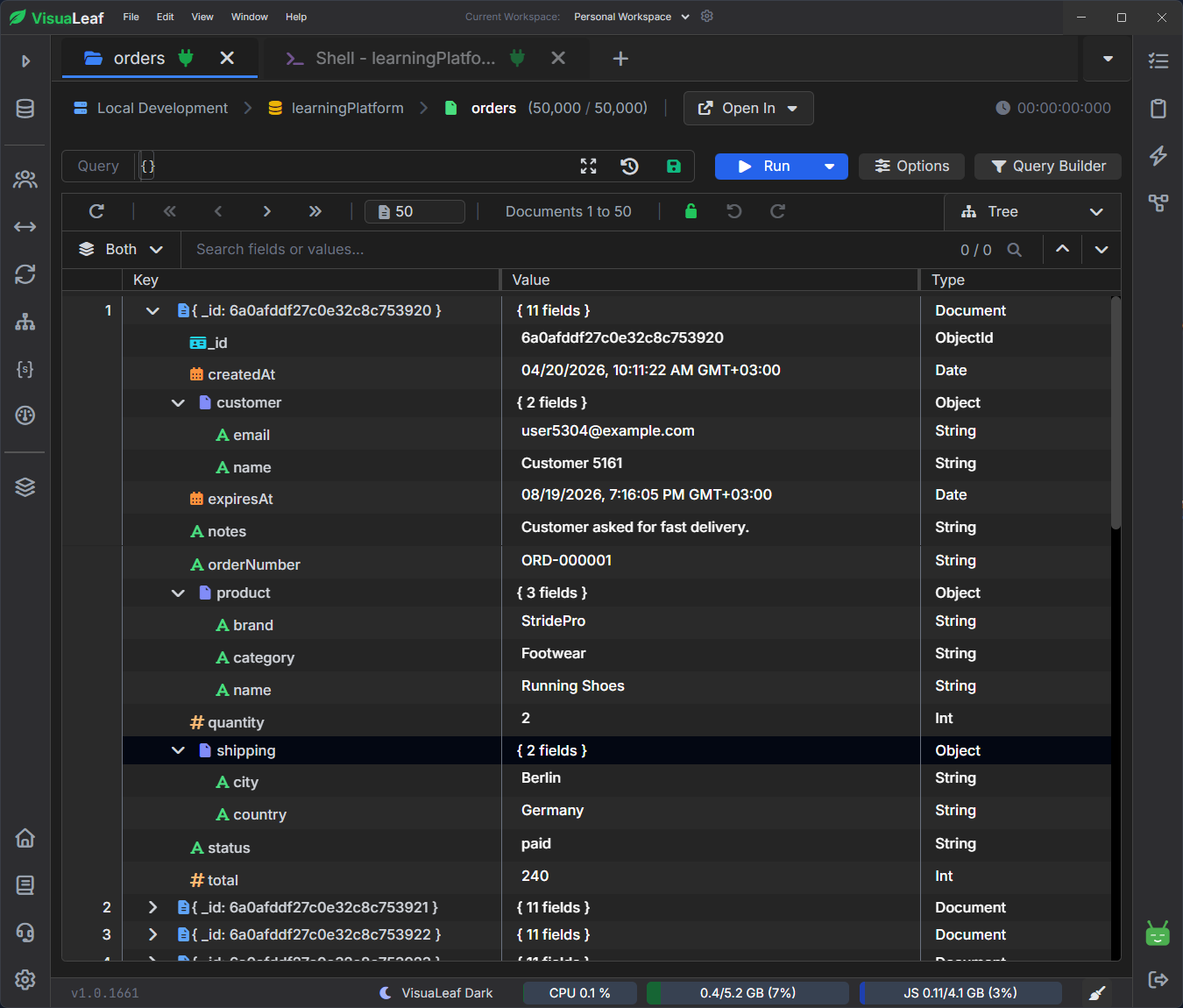The height and width of the screenshot is (1008, 1183).
Task: Go to the previous page of documents
Action: 218,211
